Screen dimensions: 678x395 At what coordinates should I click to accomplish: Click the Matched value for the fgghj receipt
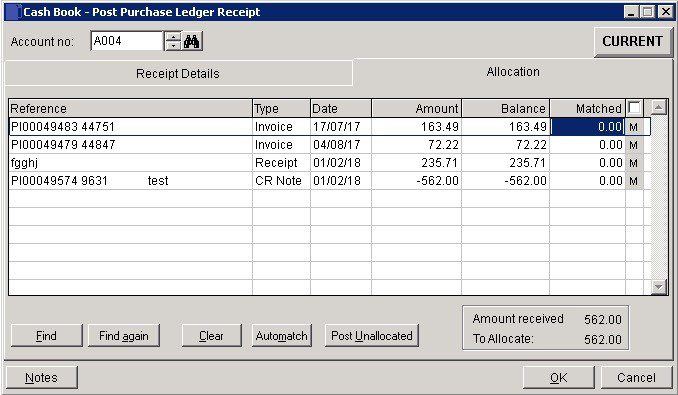(587, 163)
